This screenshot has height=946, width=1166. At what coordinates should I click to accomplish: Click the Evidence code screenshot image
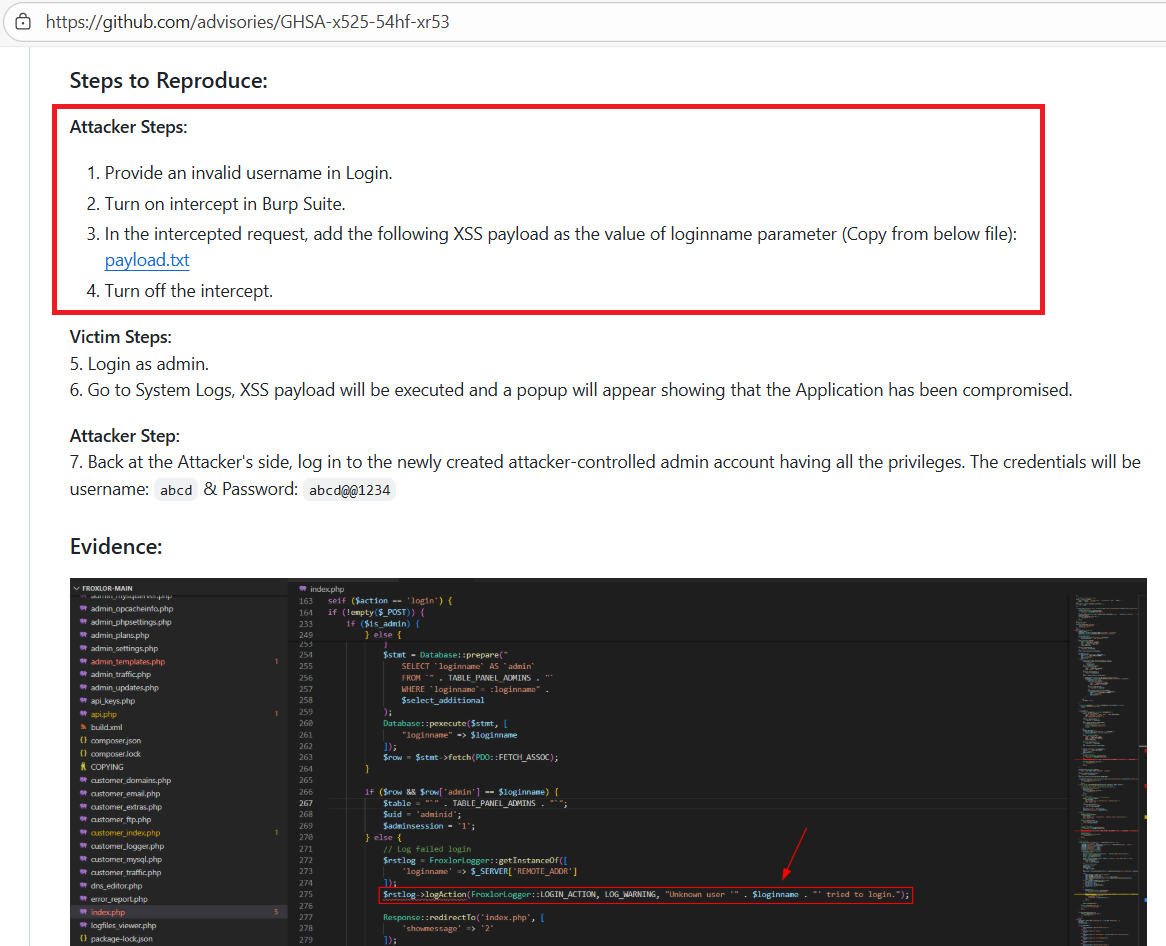608,760
